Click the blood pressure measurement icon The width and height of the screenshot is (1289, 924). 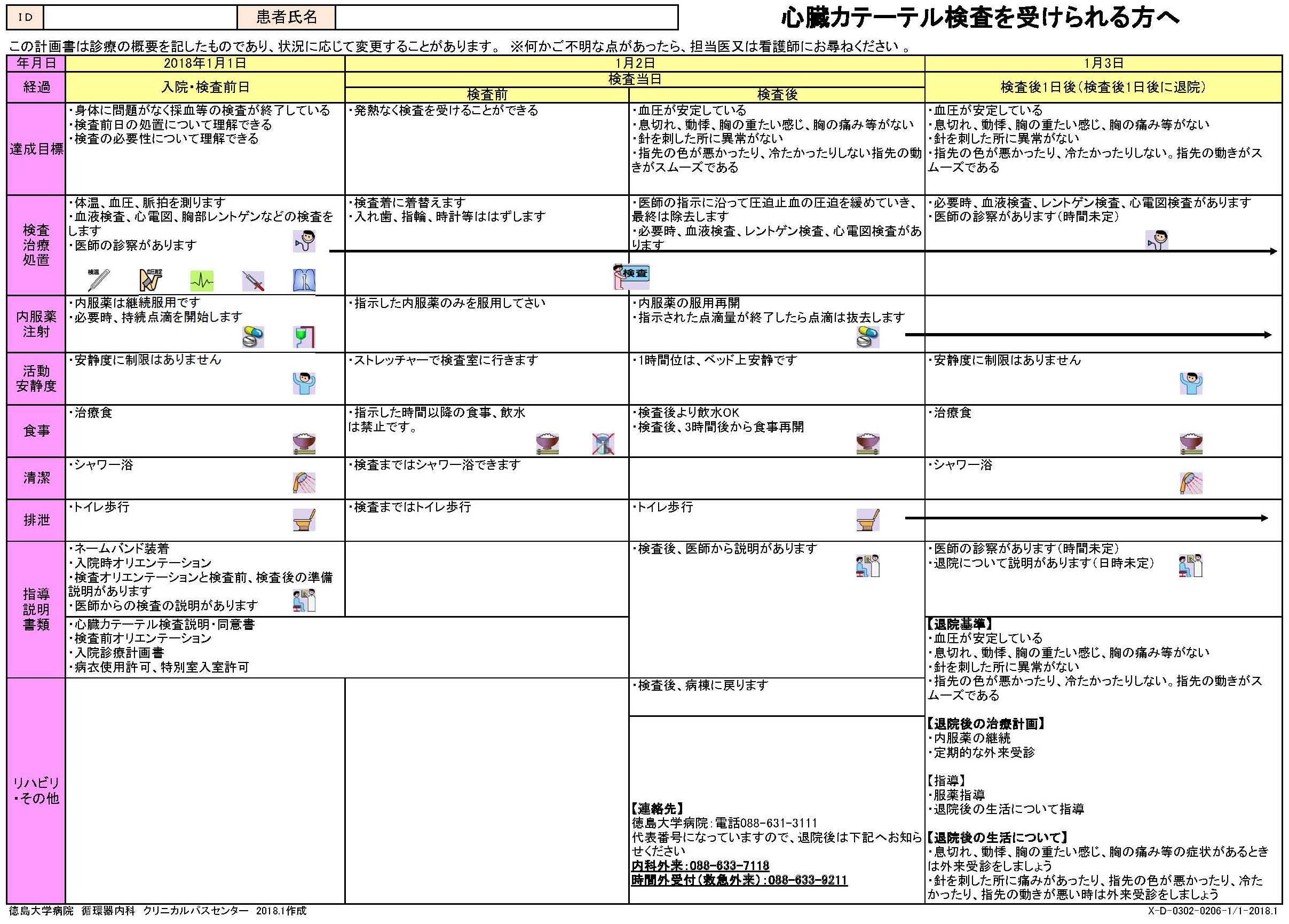(x=151, y=280)
